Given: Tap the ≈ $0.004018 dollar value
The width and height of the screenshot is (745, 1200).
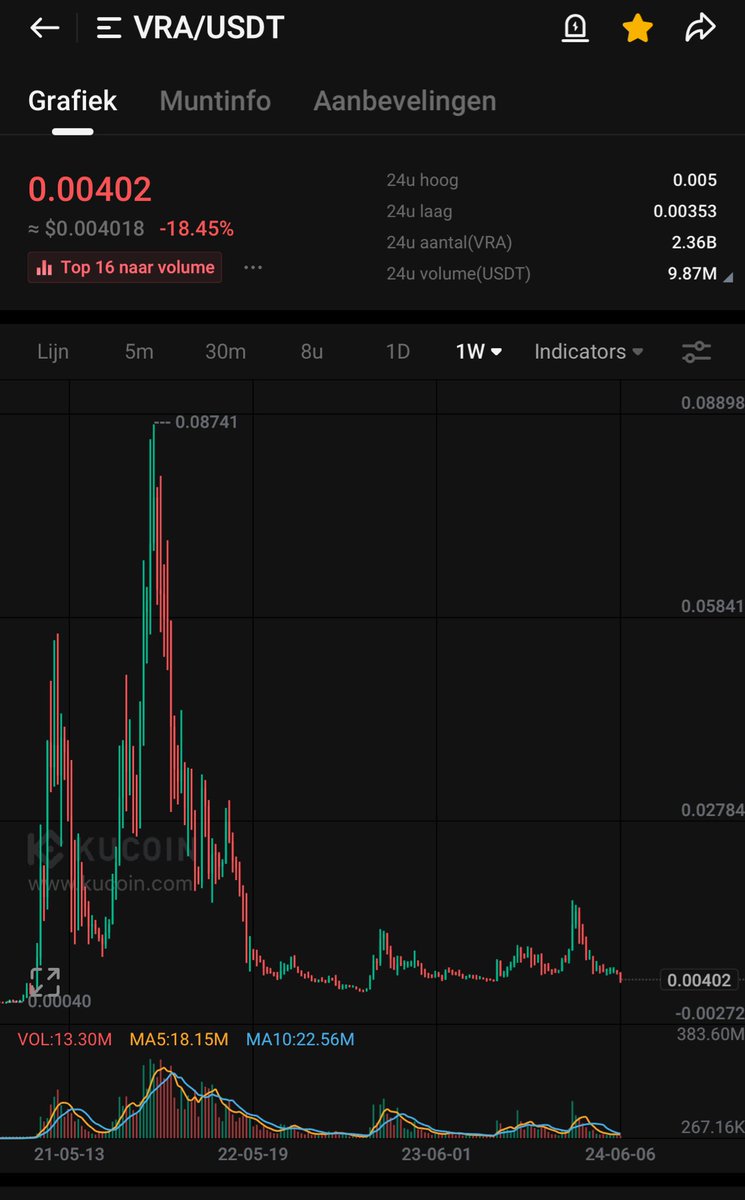Looking at the screenshot, I should click(86, 229).
